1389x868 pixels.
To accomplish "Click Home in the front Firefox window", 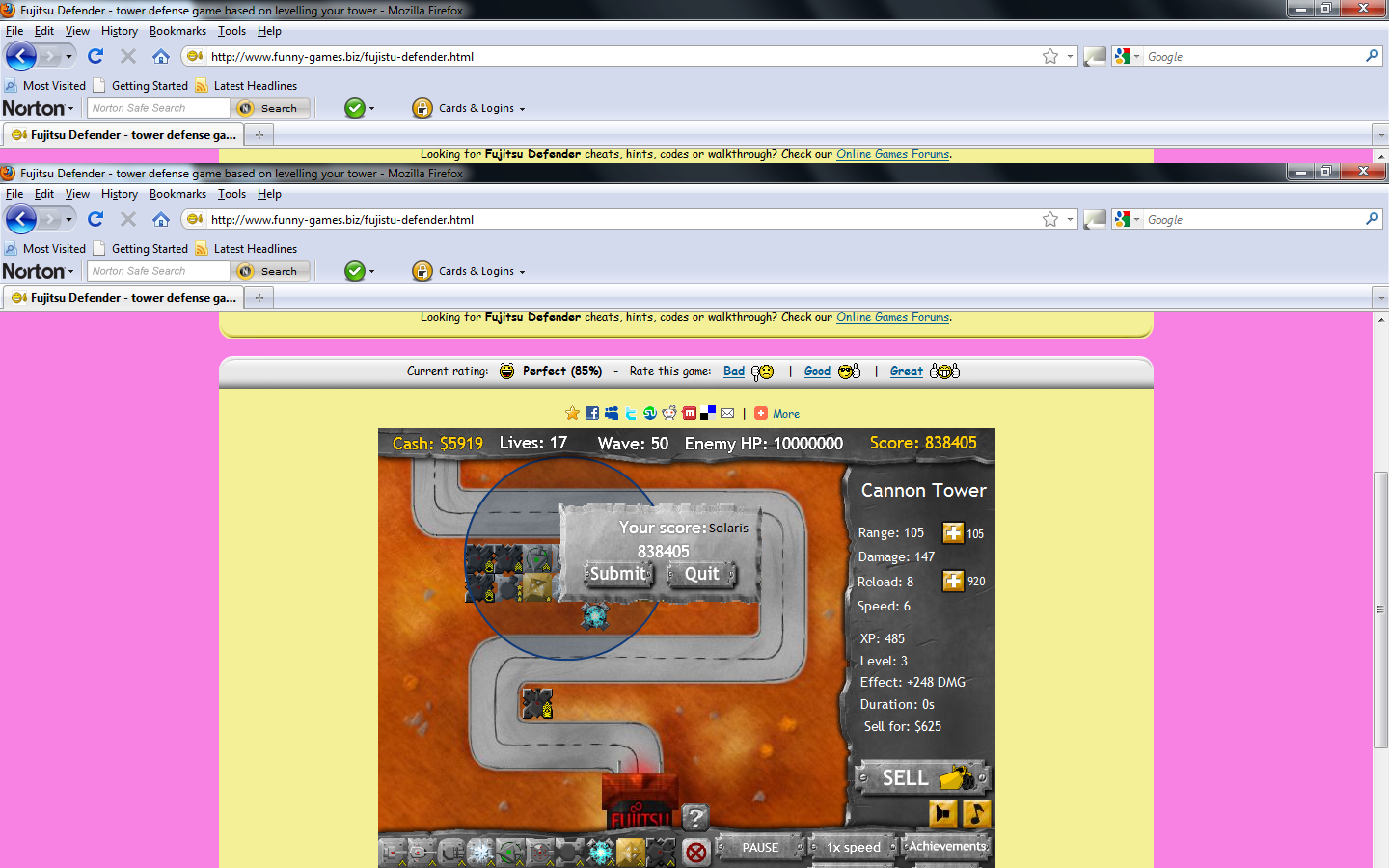I will (x=161, y=219).
